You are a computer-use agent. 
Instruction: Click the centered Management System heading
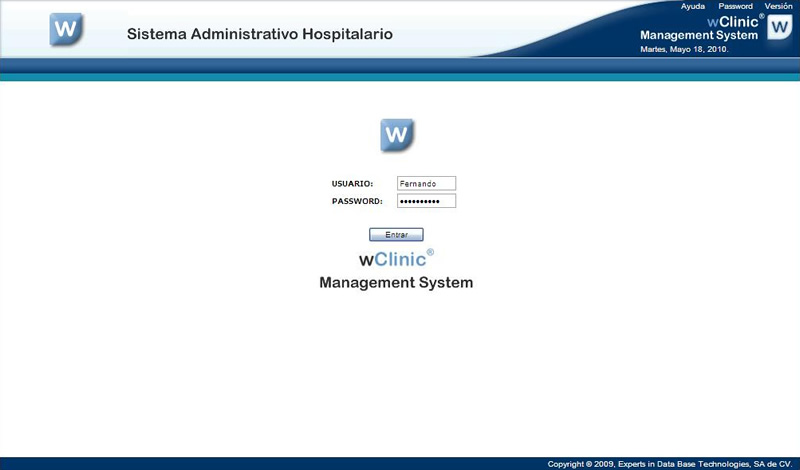coord(396,283)
